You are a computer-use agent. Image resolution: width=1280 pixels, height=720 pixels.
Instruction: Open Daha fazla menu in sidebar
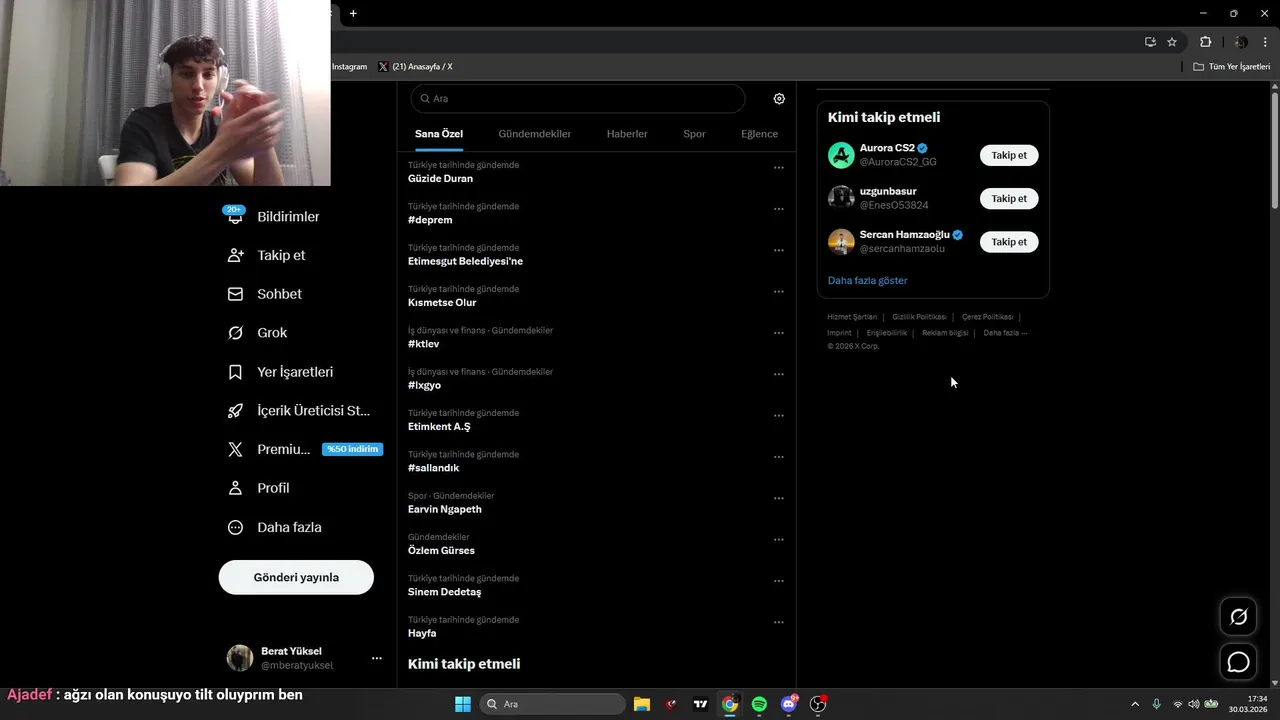click(275, 527)
